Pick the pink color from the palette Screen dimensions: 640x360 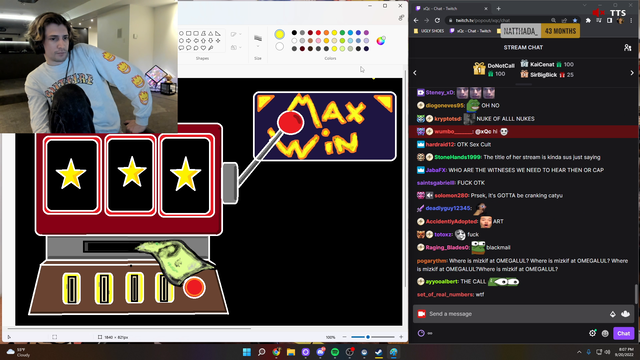tap(318, 41)
